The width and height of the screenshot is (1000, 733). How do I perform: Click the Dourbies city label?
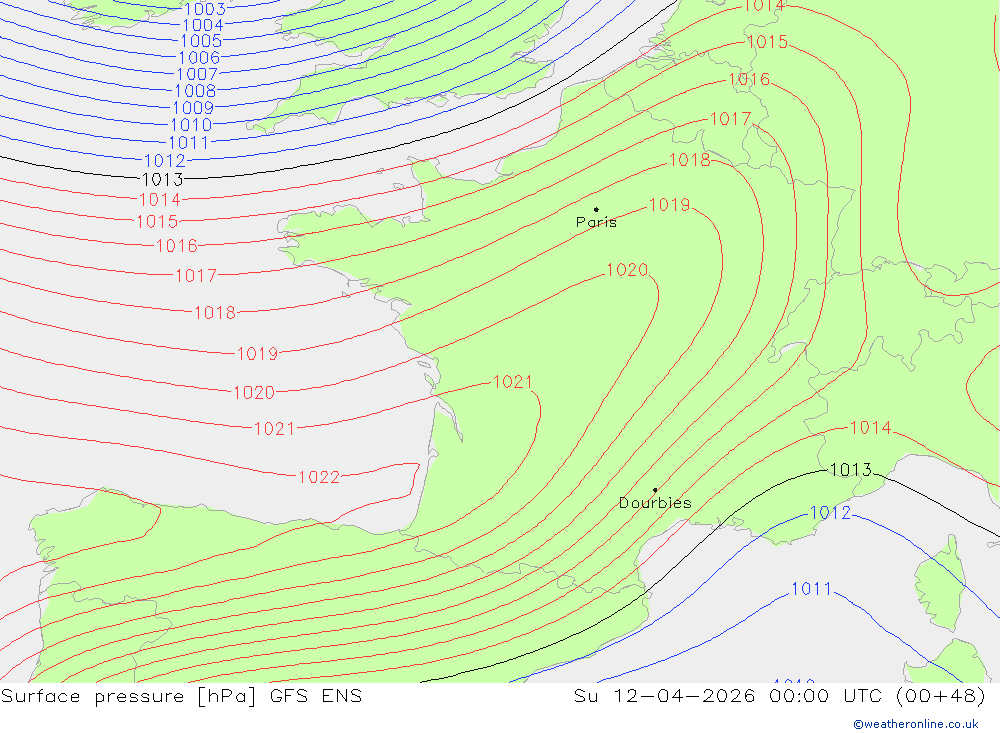tap(655, 503)
